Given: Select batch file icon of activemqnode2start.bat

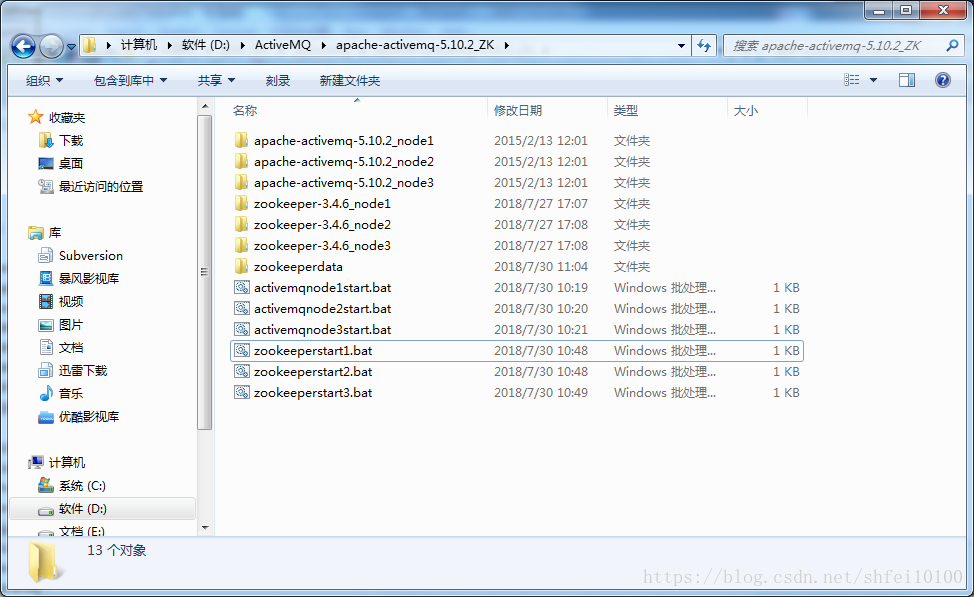Looking at the screenshot, I should tap(242, 308).
